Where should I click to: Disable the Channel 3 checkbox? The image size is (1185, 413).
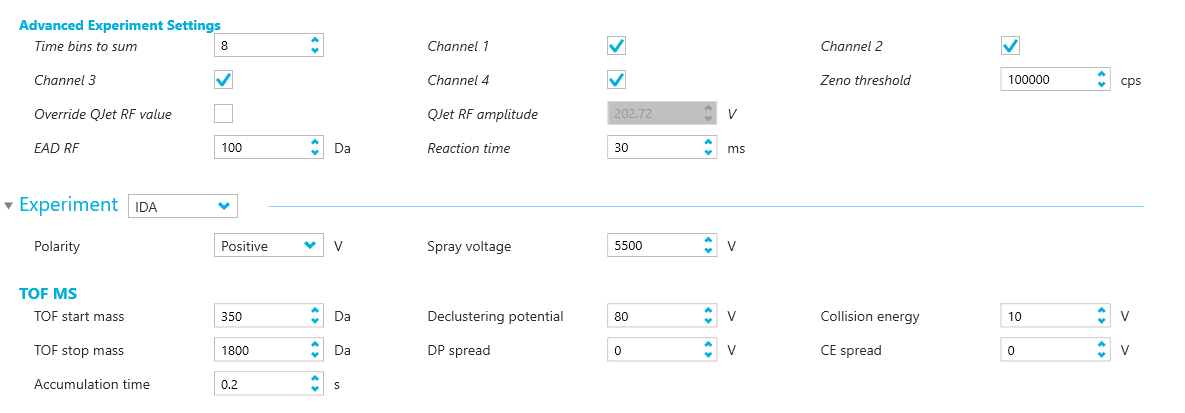coord(223,80)
